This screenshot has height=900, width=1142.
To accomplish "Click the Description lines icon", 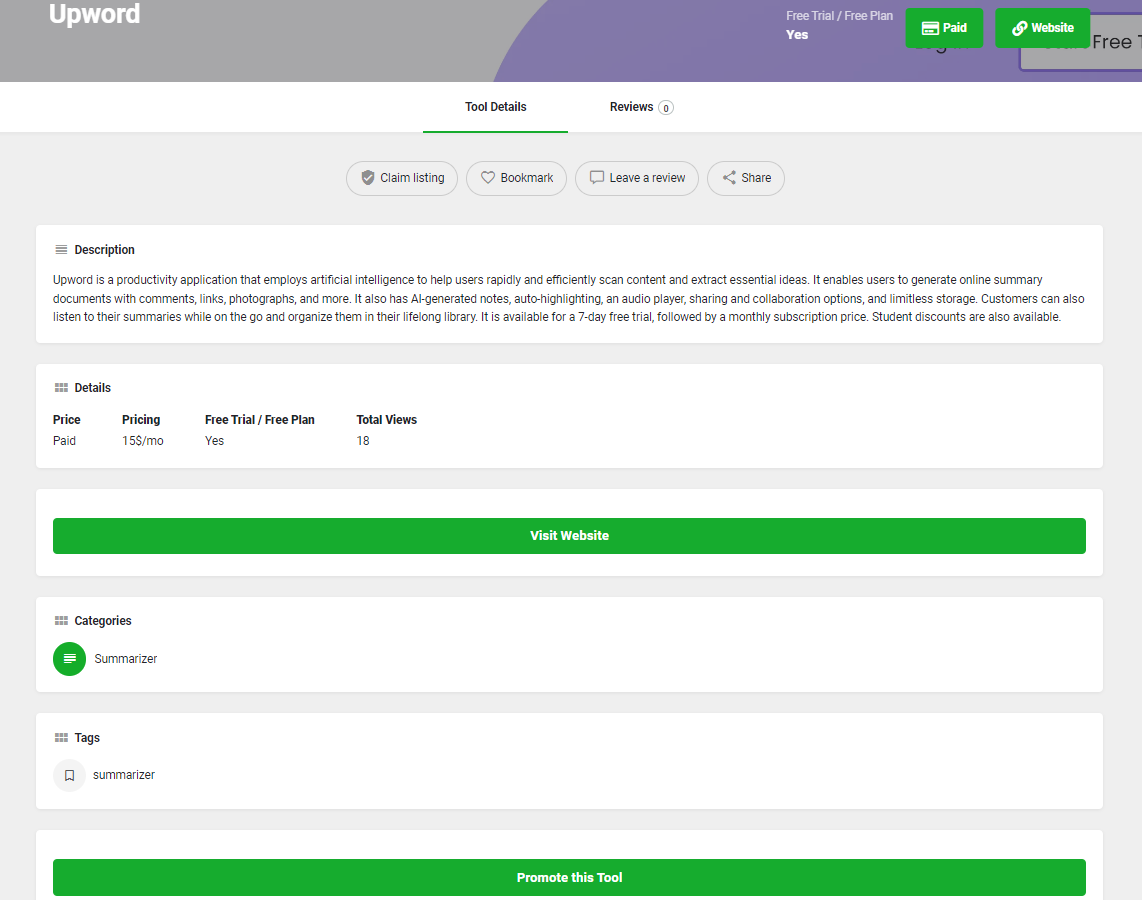I will (x=61, y=250).
